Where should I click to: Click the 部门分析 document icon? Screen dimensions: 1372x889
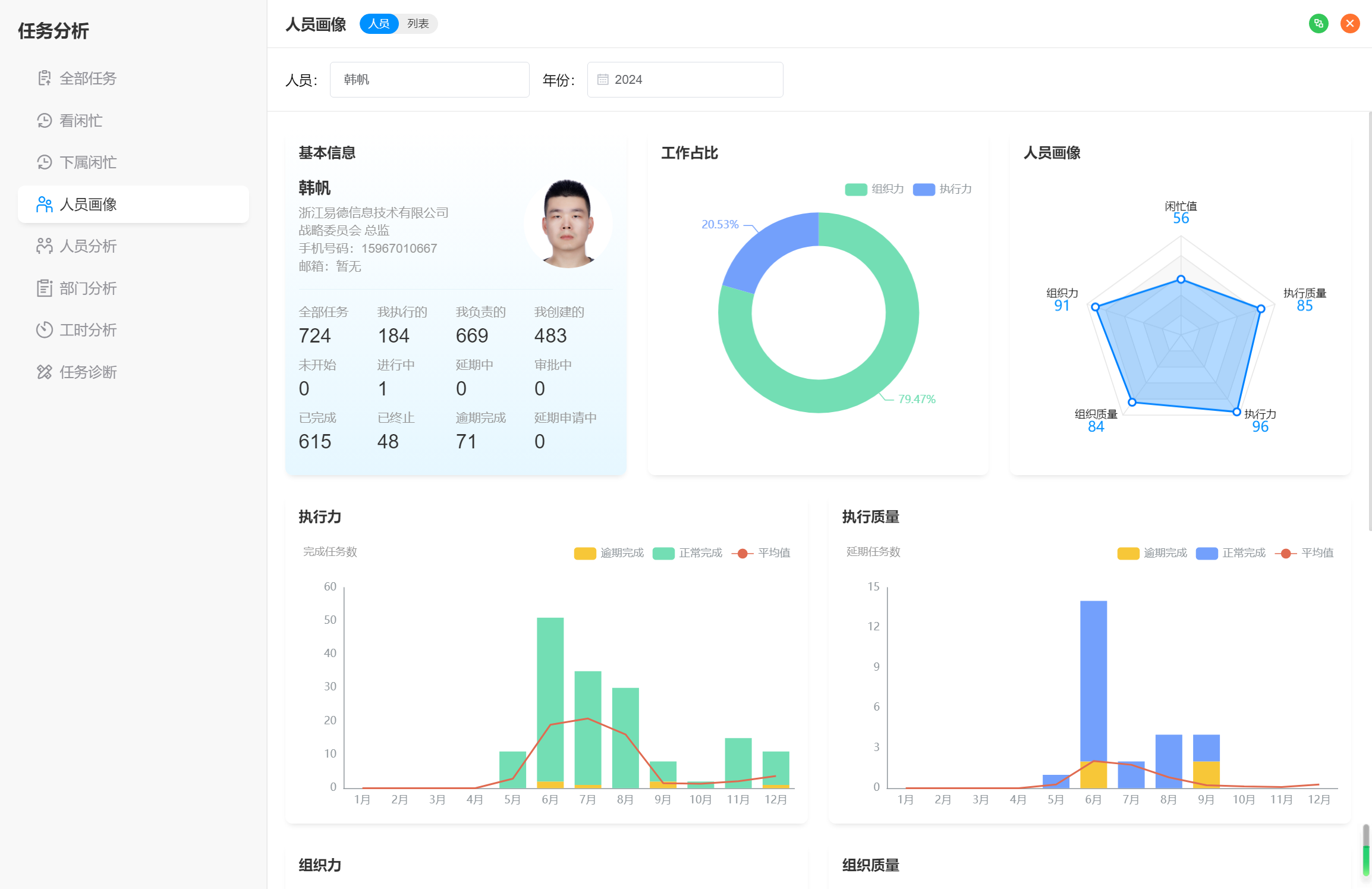point(44,288)
